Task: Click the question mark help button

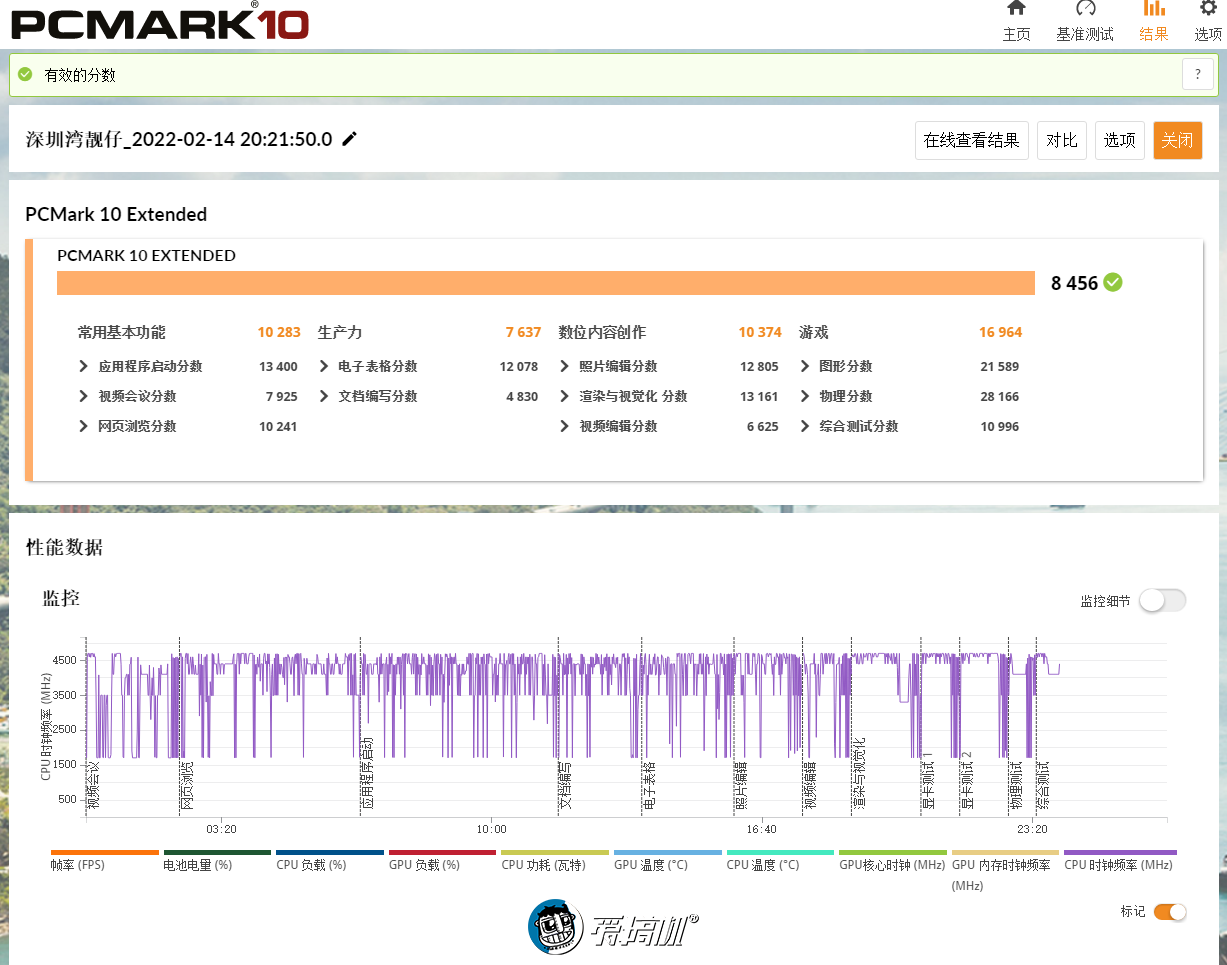Action: pyautogui.click(x=1198, y=75)
